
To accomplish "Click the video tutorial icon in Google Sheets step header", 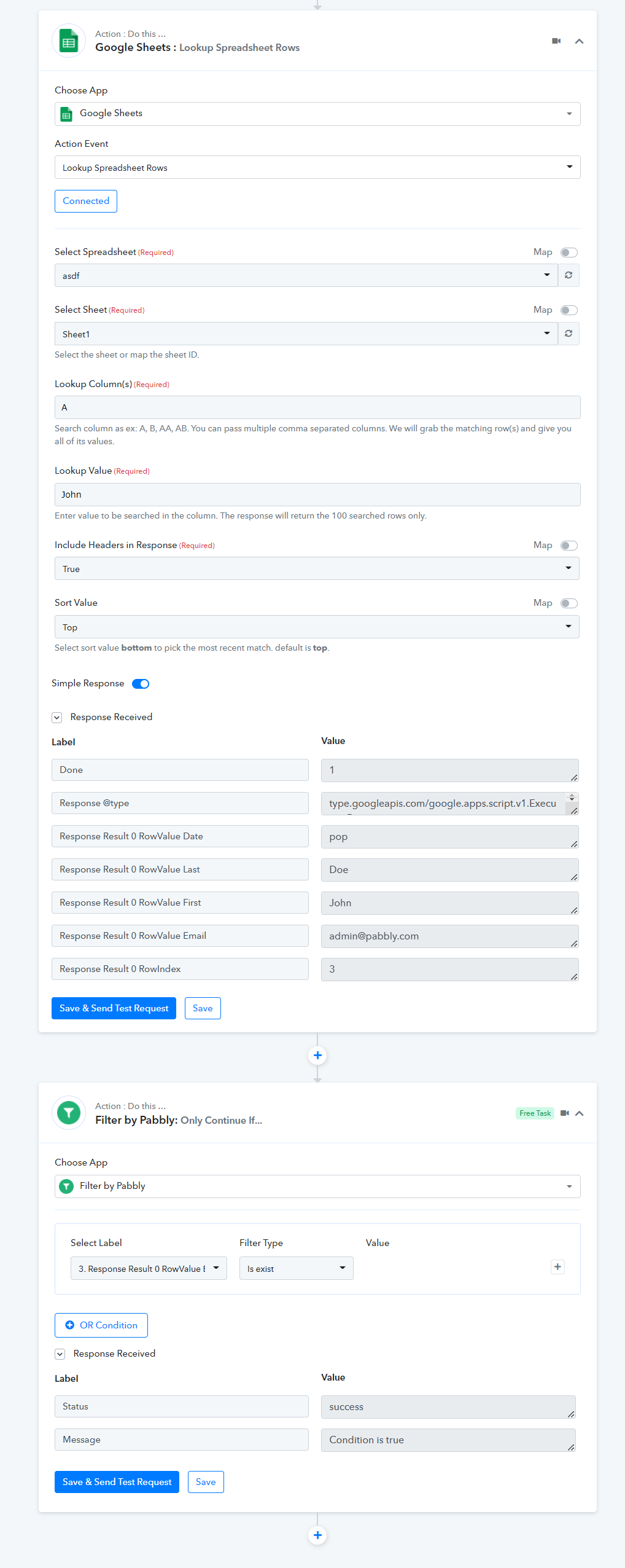I will point(556,41).
